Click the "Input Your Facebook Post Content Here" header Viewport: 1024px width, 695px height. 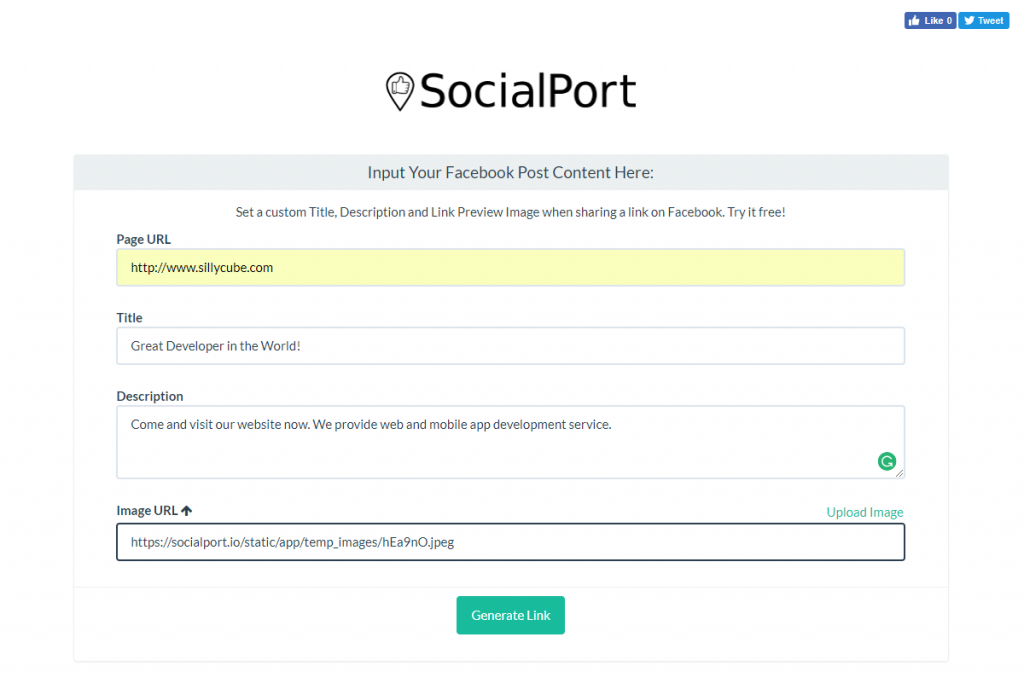click(x=510, y=173)
